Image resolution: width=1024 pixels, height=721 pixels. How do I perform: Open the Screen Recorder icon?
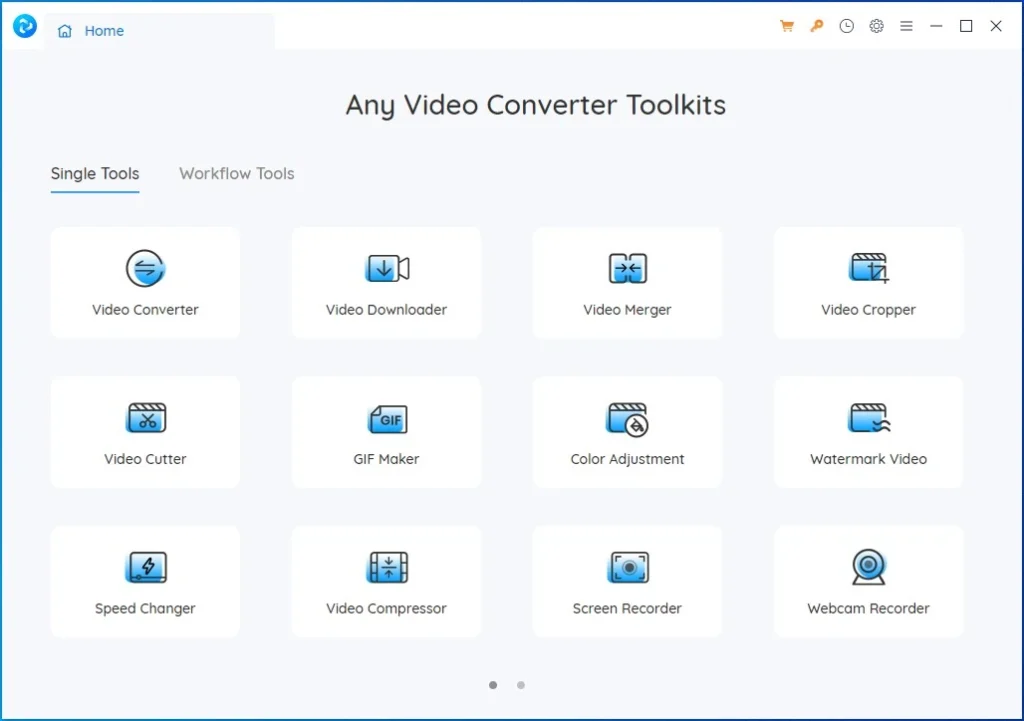pyautogui.click(x=628, y=567)
